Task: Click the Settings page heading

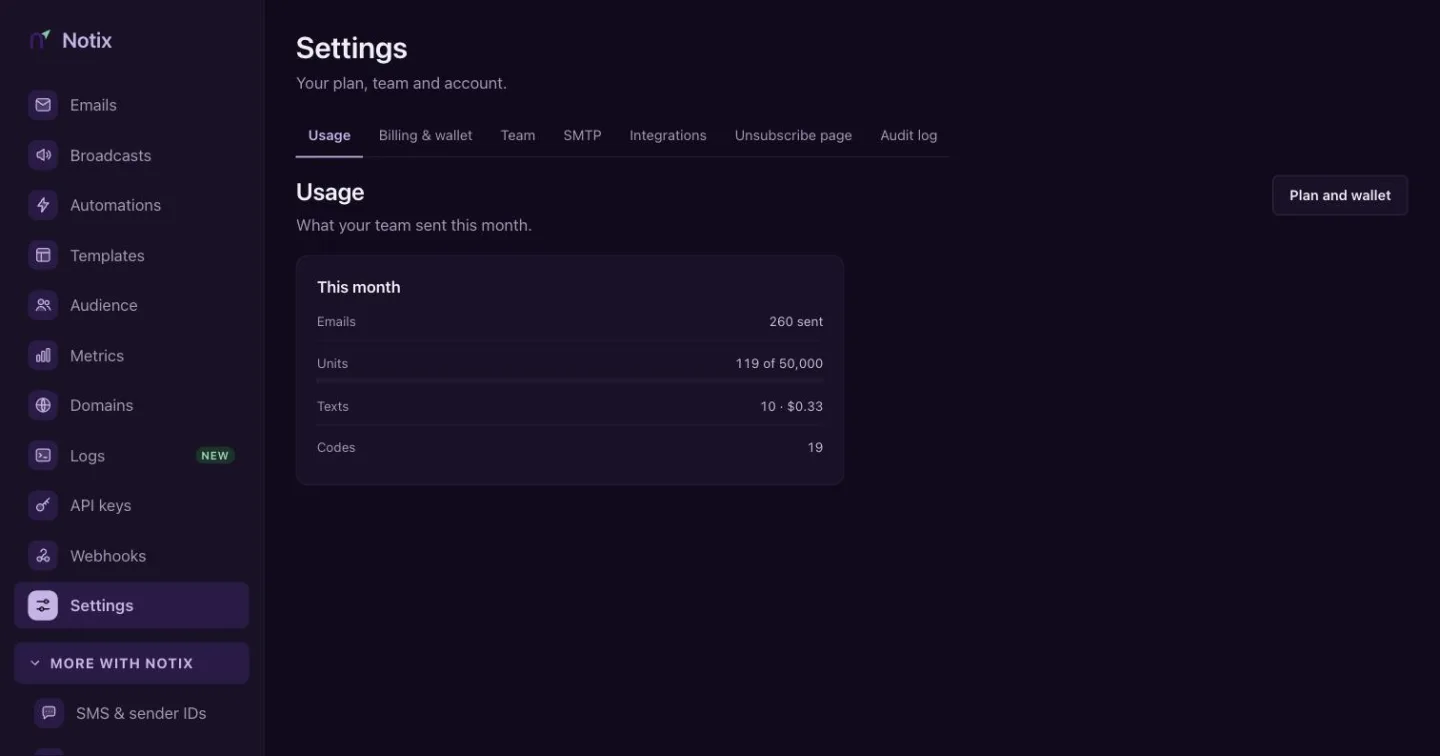Action: click(x=352, y=48)
